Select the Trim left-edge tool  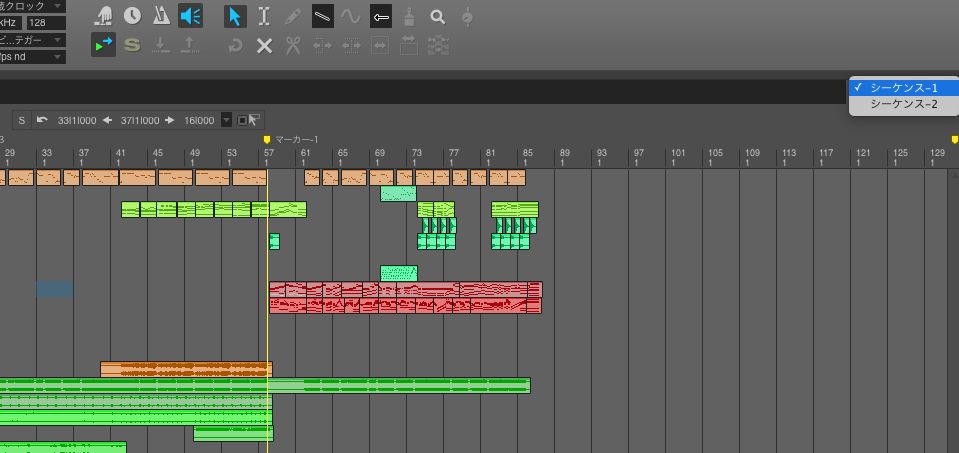(322, 45)
